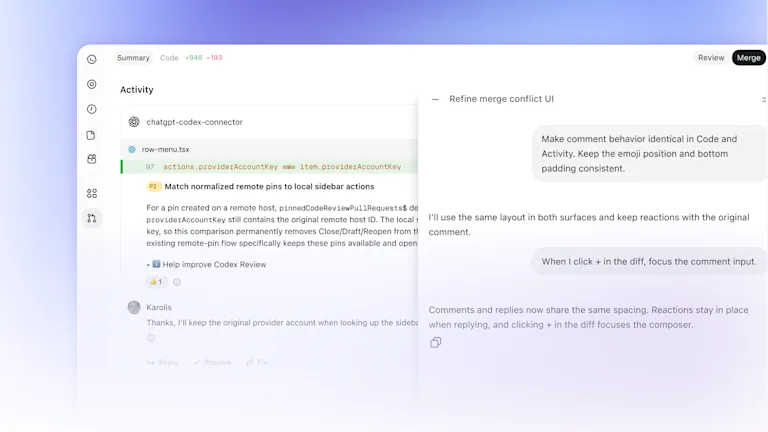Click comment title Match normalized remote pins

point(269,187)
